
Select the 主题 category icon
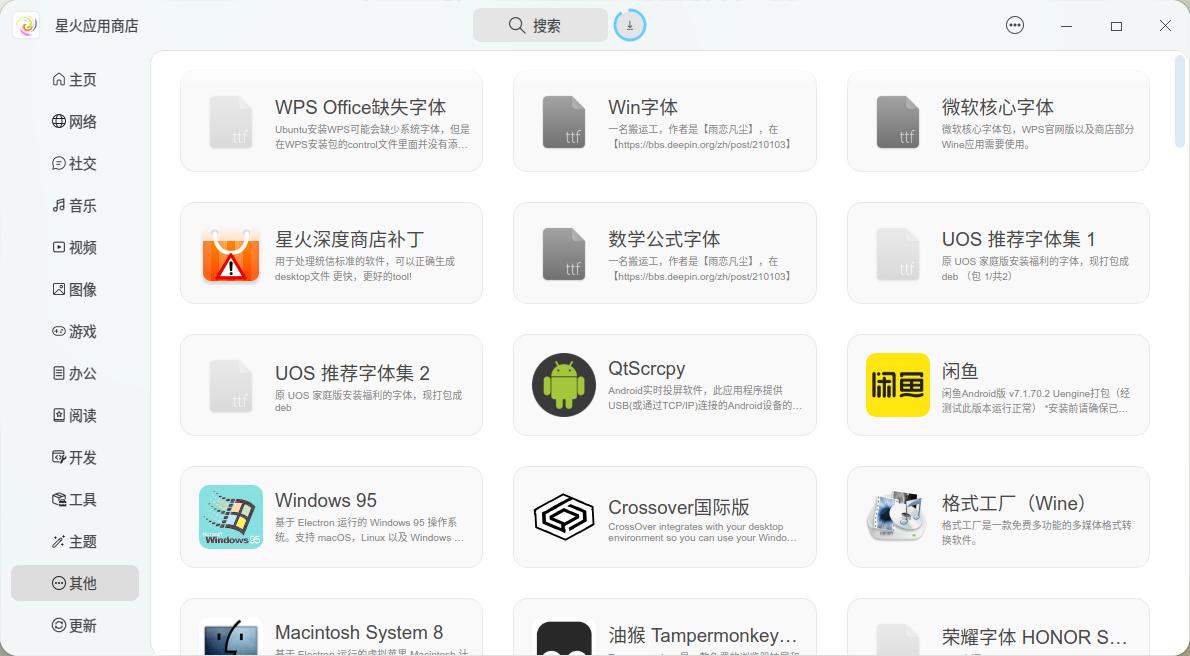60,541
